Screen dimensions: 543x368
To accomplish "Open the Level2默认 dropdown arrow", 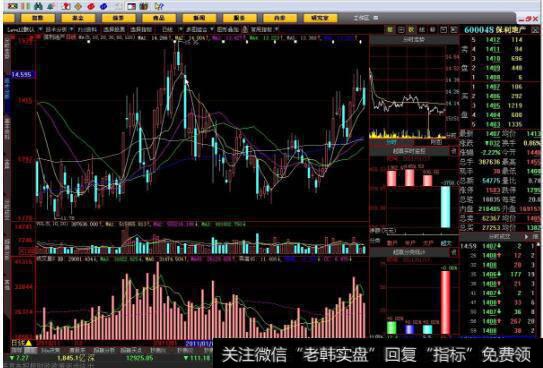I will (40, 29).
